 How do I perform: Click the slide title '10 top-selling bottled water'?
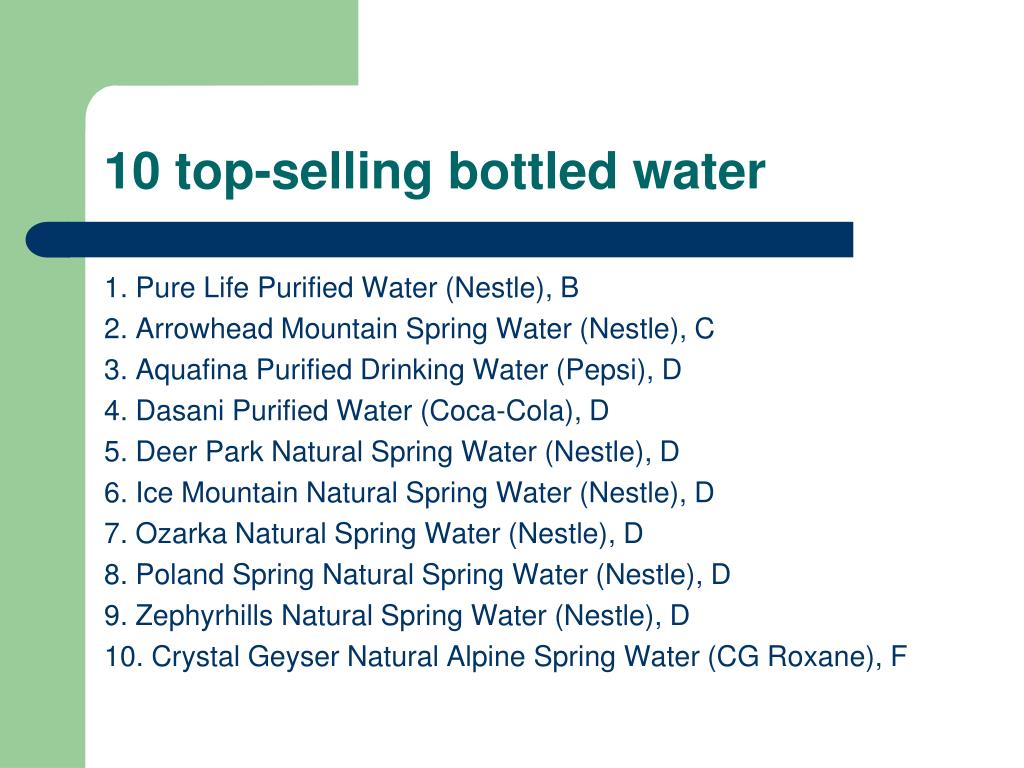(x=435, y=172)
